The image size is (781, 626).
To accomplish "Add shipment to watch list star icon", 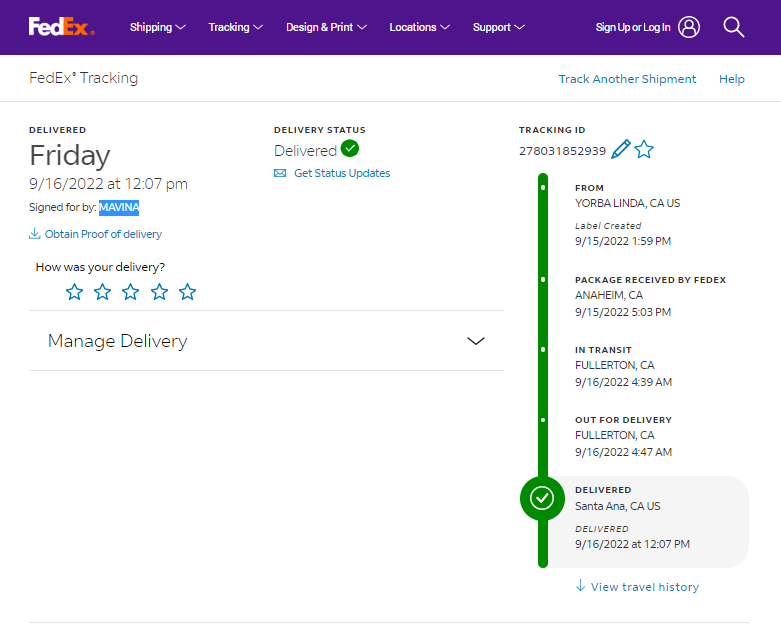I will tap(644, 149).
